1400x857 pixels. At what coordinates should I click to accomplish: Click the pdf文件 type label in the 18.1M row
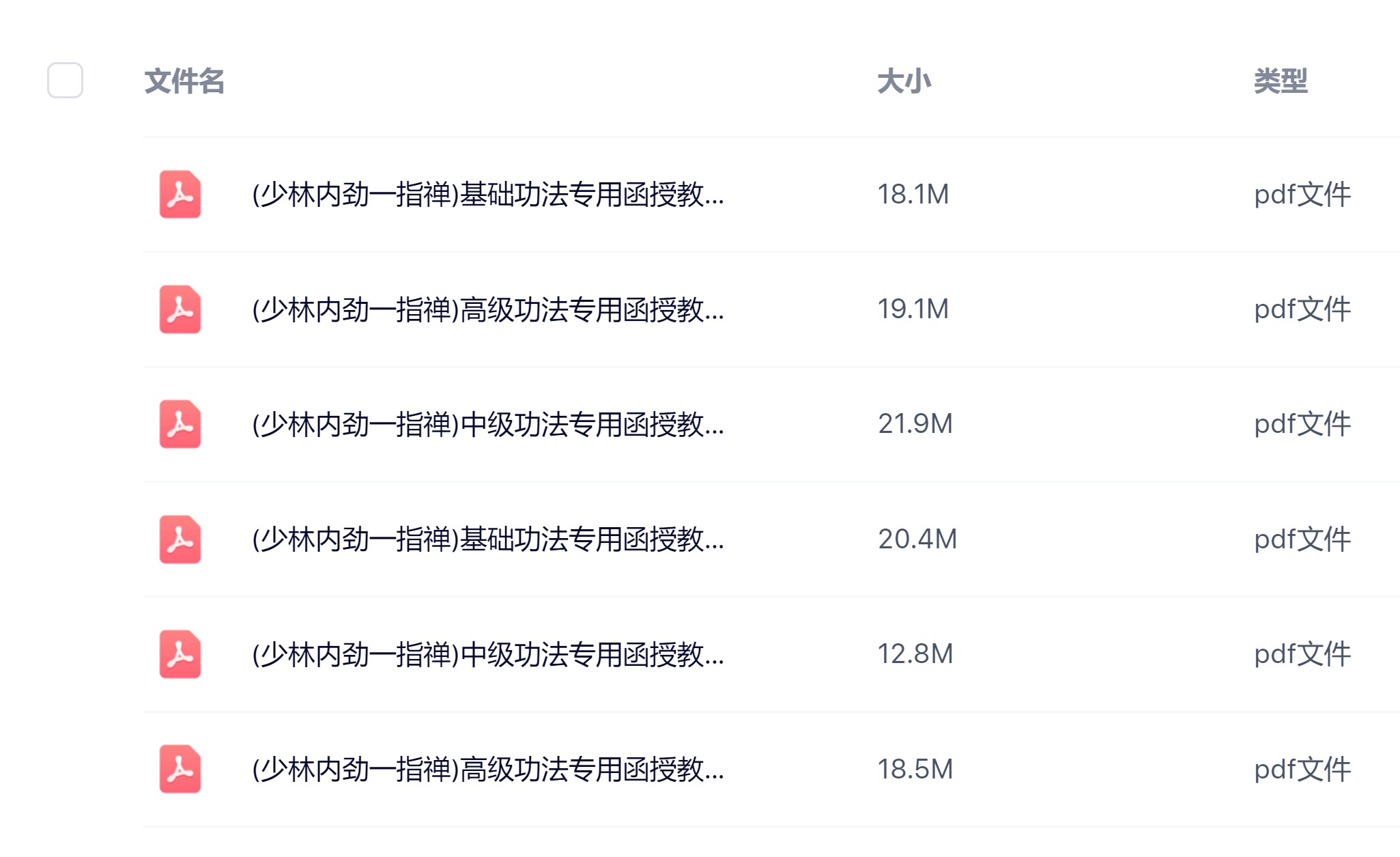coord(1302,195)
